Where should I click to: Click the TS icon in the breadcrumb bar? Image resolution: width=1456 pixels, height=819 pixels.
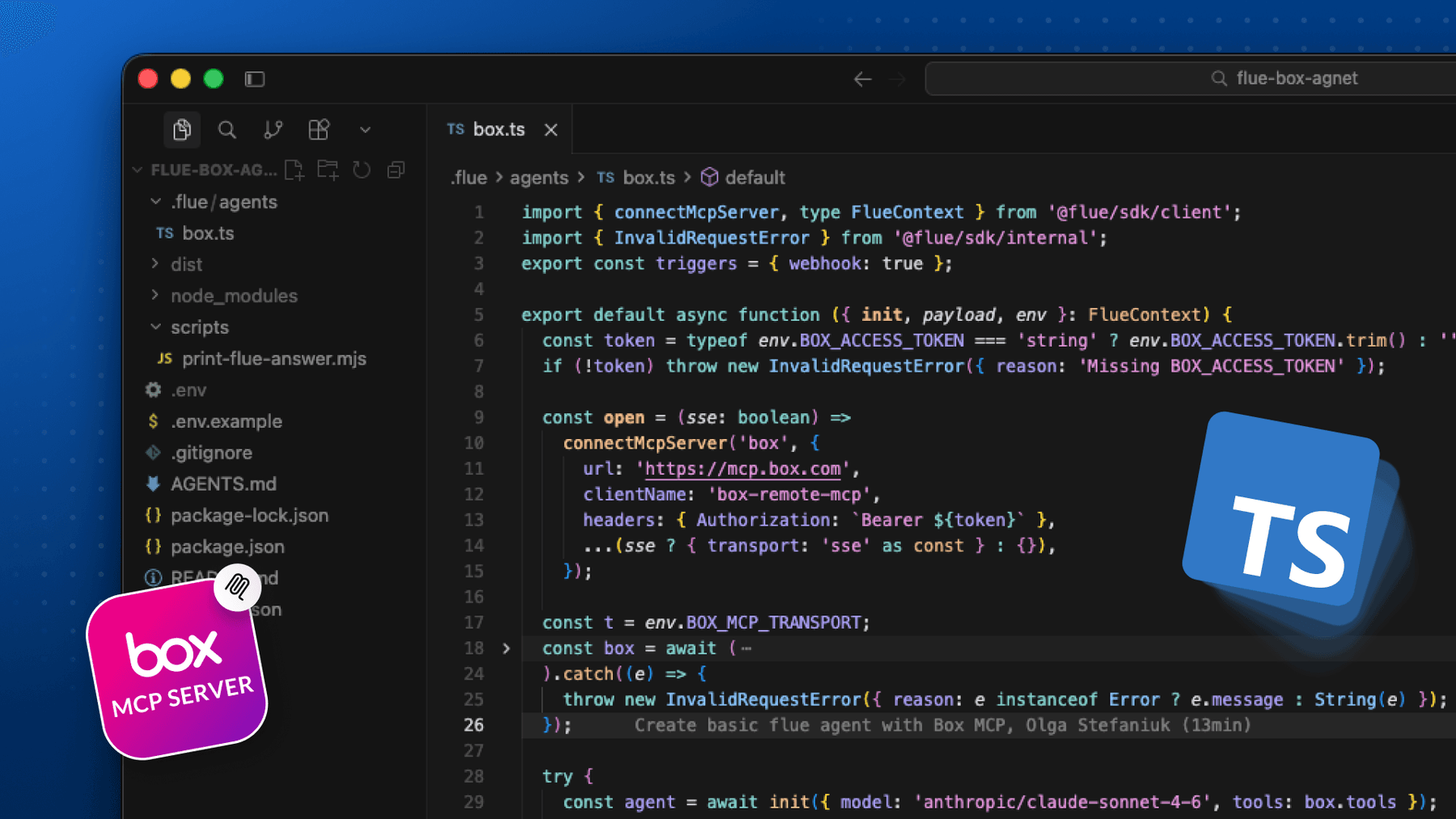tap(605, 177)
